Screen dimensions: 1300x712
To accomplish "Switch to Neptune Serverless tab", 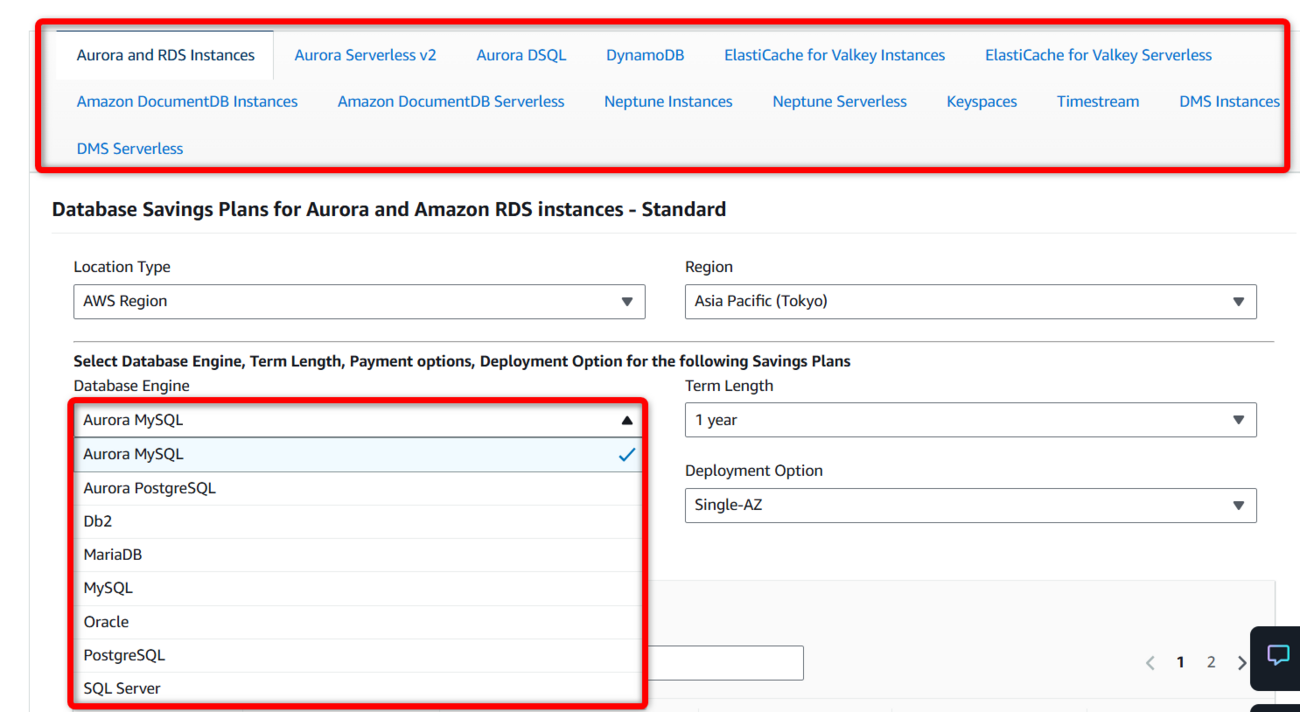I will tap(839, 101).
